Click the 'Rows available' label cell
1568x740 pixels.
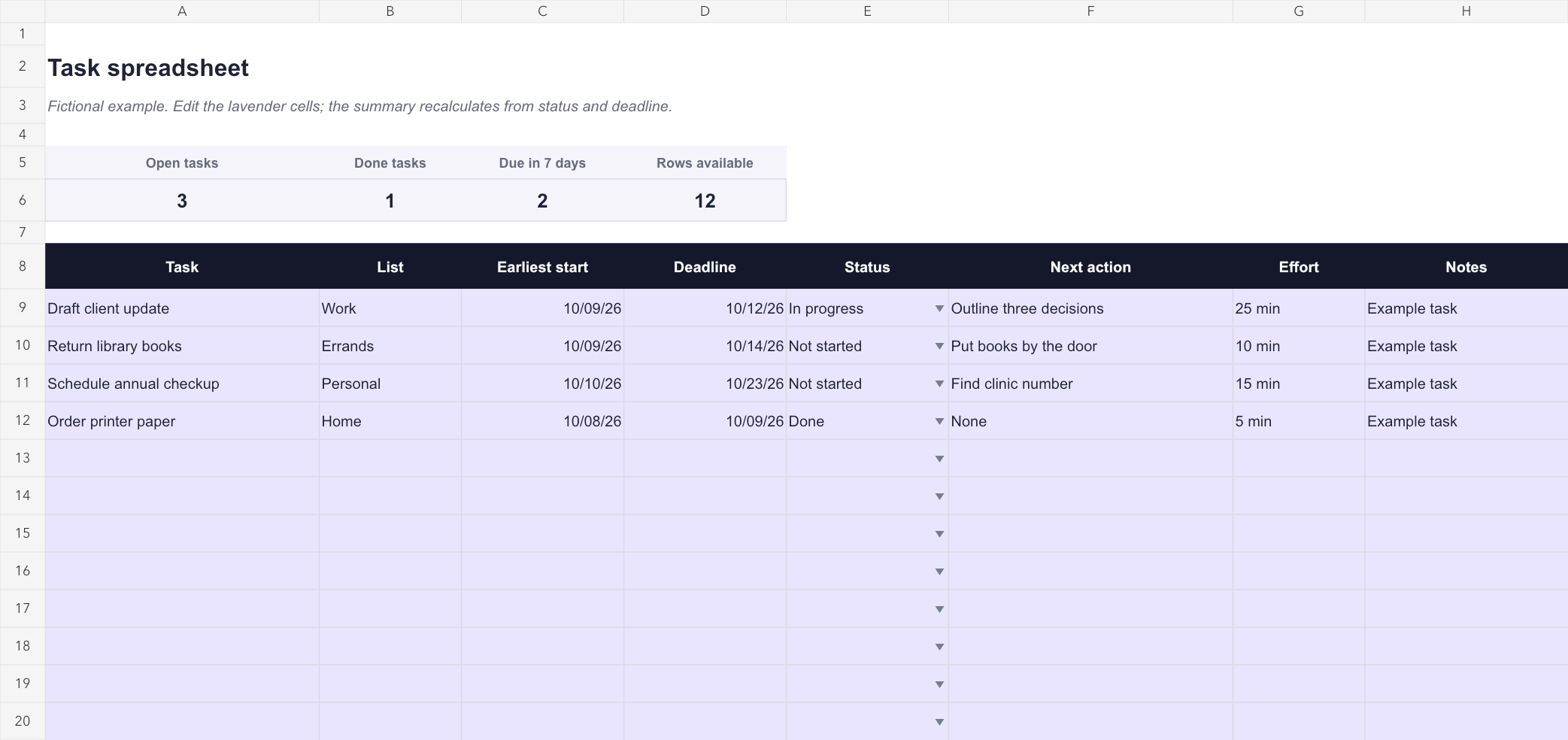[x=705, y=163]
